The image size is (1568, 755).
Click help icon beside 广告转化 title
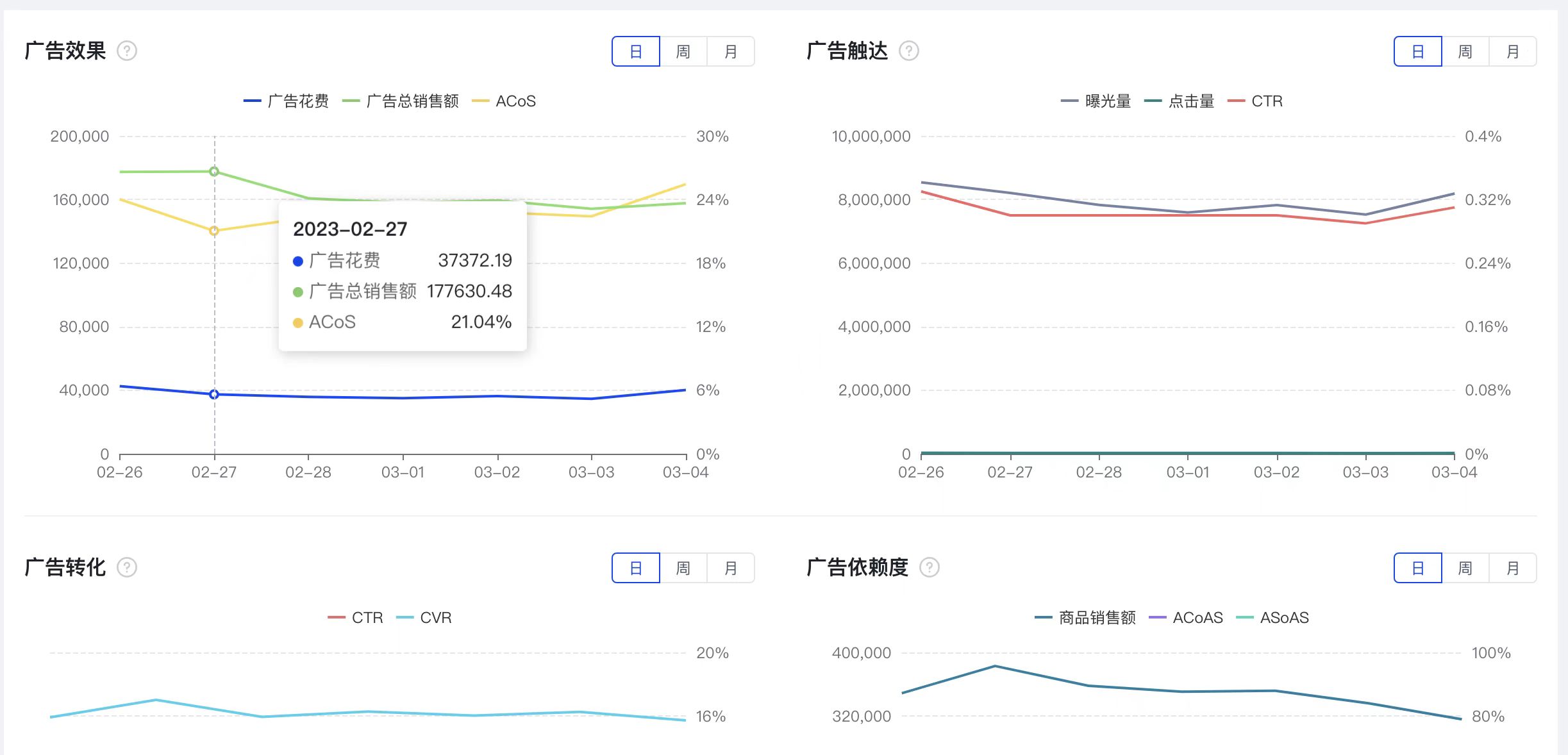pyautogui.click(x=127, y=567)
